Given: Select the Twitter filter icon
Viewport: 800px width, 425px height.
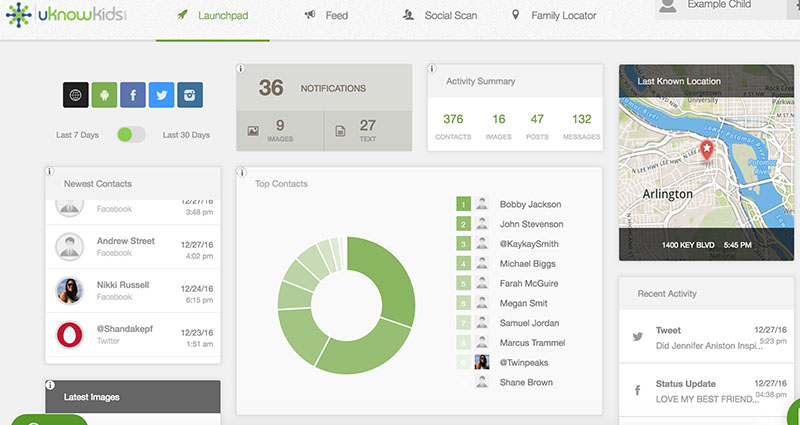Looking at the screenshot, I should [x=161, y=95].
